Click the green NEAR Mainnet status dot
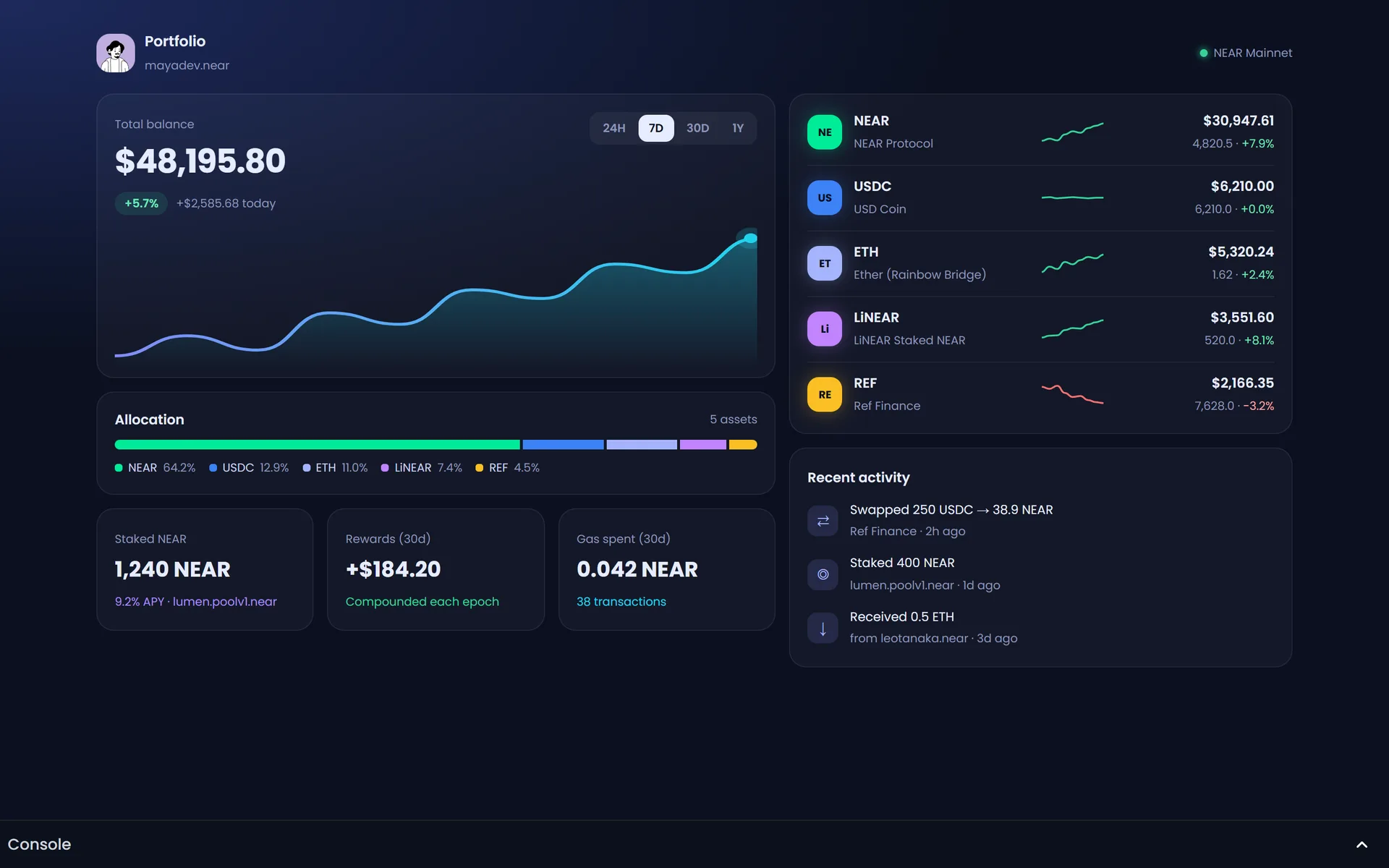 click(1204, 53)
